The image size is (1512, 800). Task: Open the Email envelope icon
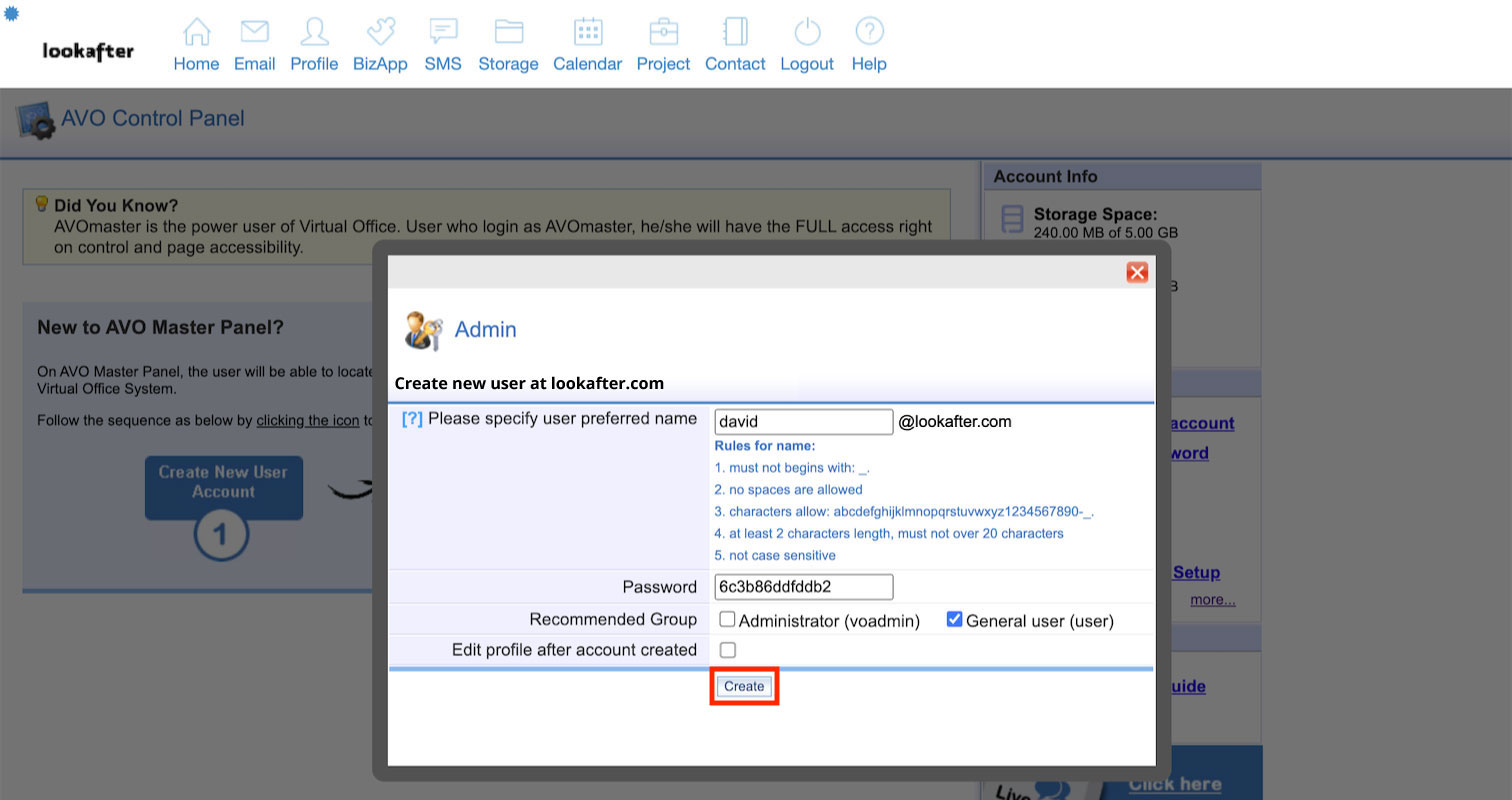point(254,33)
